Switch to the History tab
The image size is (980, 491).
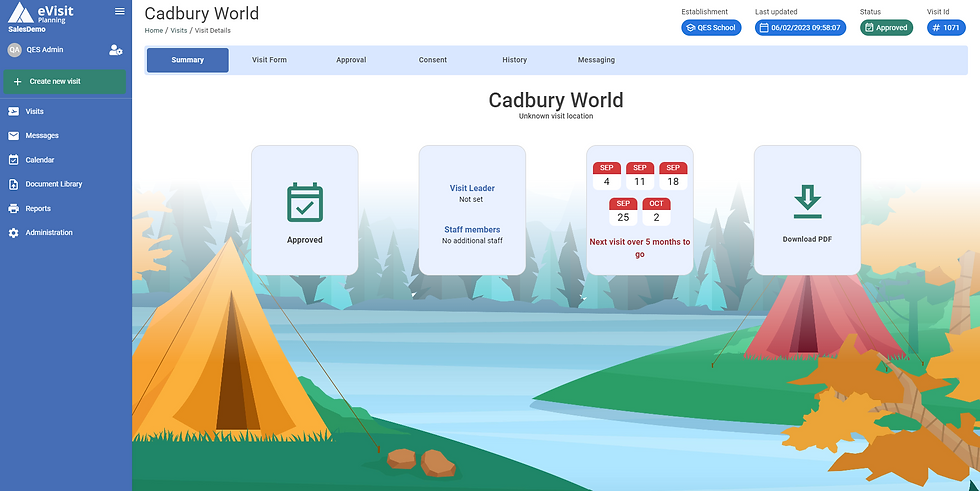click(x=514, y=60)
